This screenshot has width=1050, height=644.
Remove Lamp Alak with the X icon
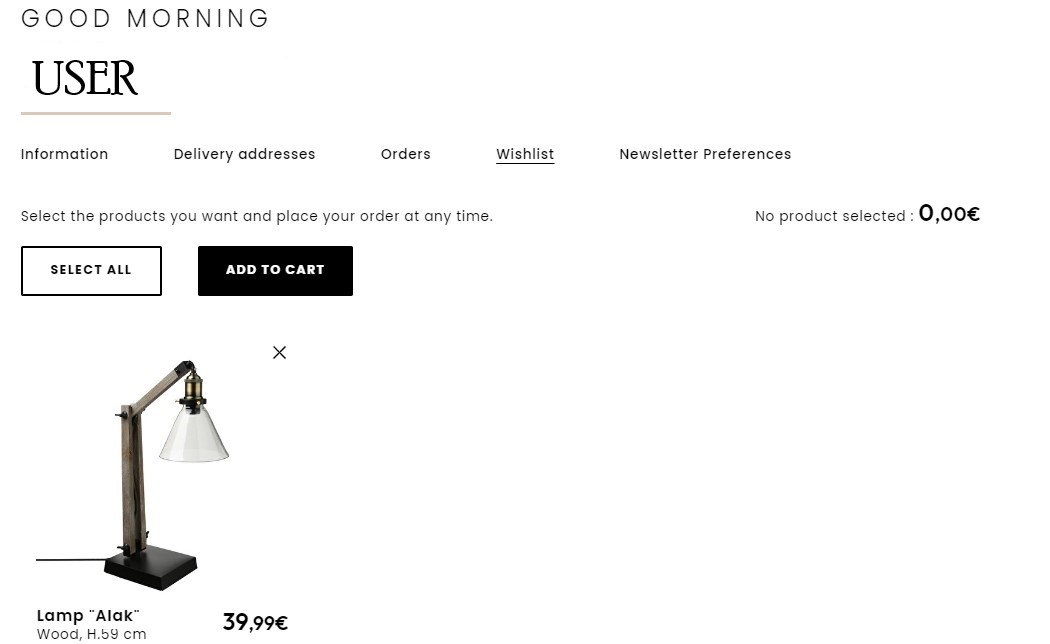tap(279, 352)
